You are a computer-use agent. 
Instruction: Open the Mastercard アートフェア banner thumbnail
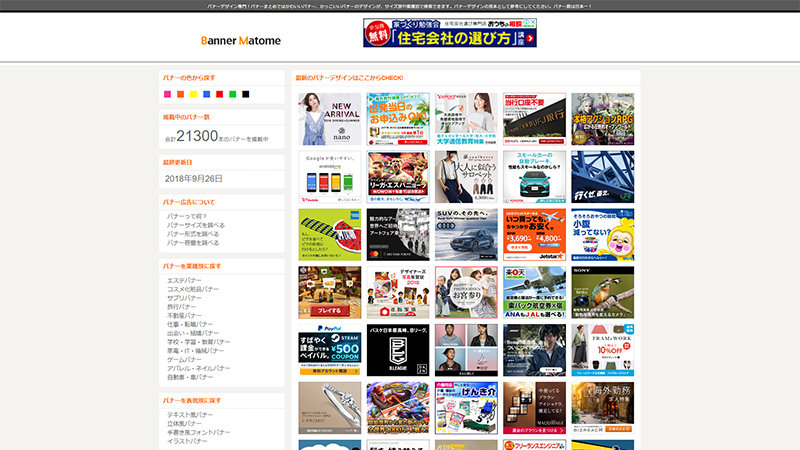click(x=398, y=235)
